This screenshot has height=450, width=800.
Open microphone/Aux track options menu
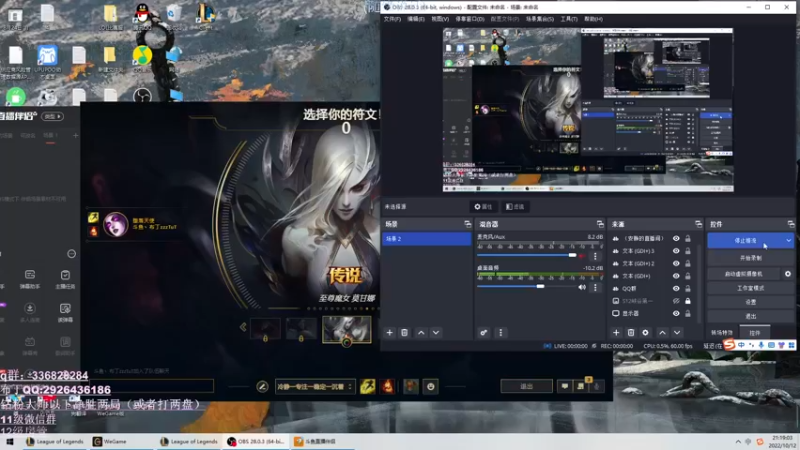point(595,256)
